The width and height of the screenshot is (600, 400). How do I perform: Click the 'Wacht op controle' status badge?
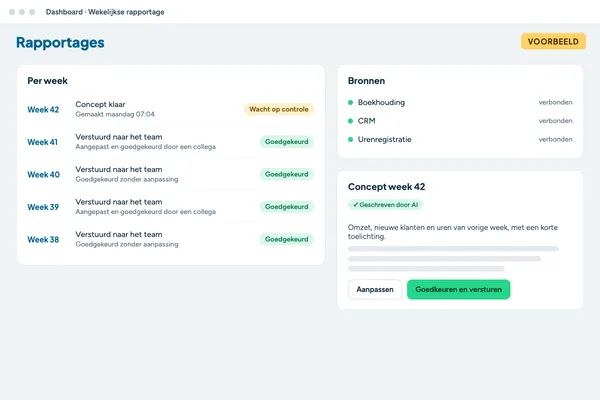(x=279, y=109)
